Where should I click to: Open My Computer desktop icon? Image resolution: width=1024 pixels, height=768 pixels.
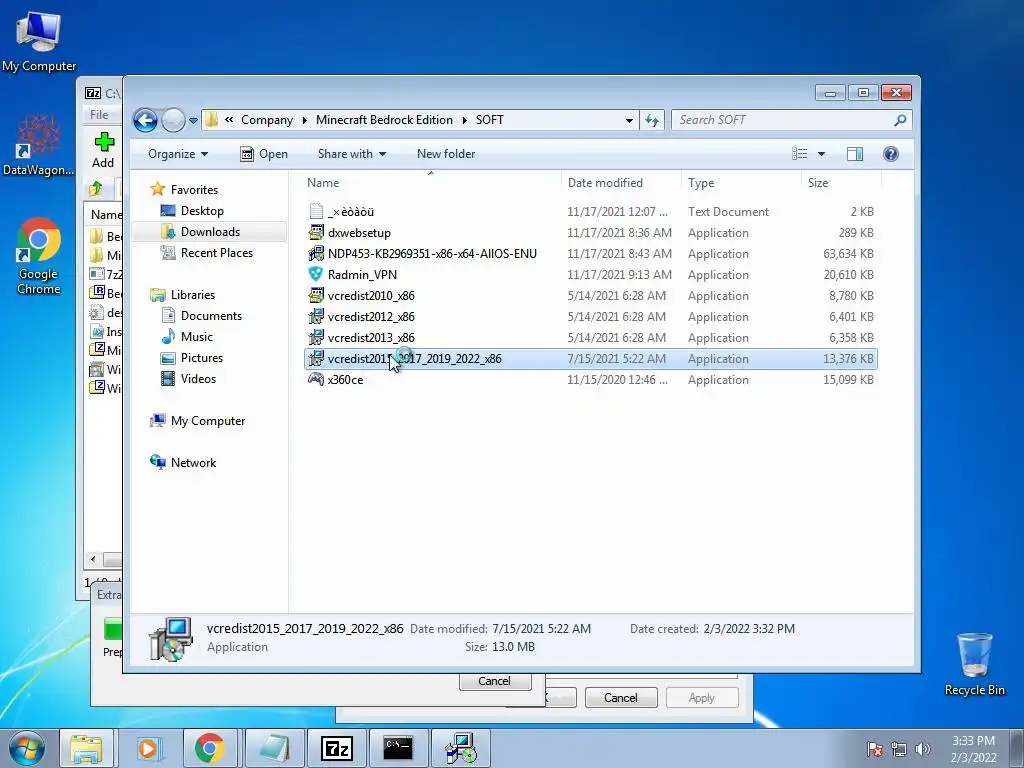[x=39, y=41]
